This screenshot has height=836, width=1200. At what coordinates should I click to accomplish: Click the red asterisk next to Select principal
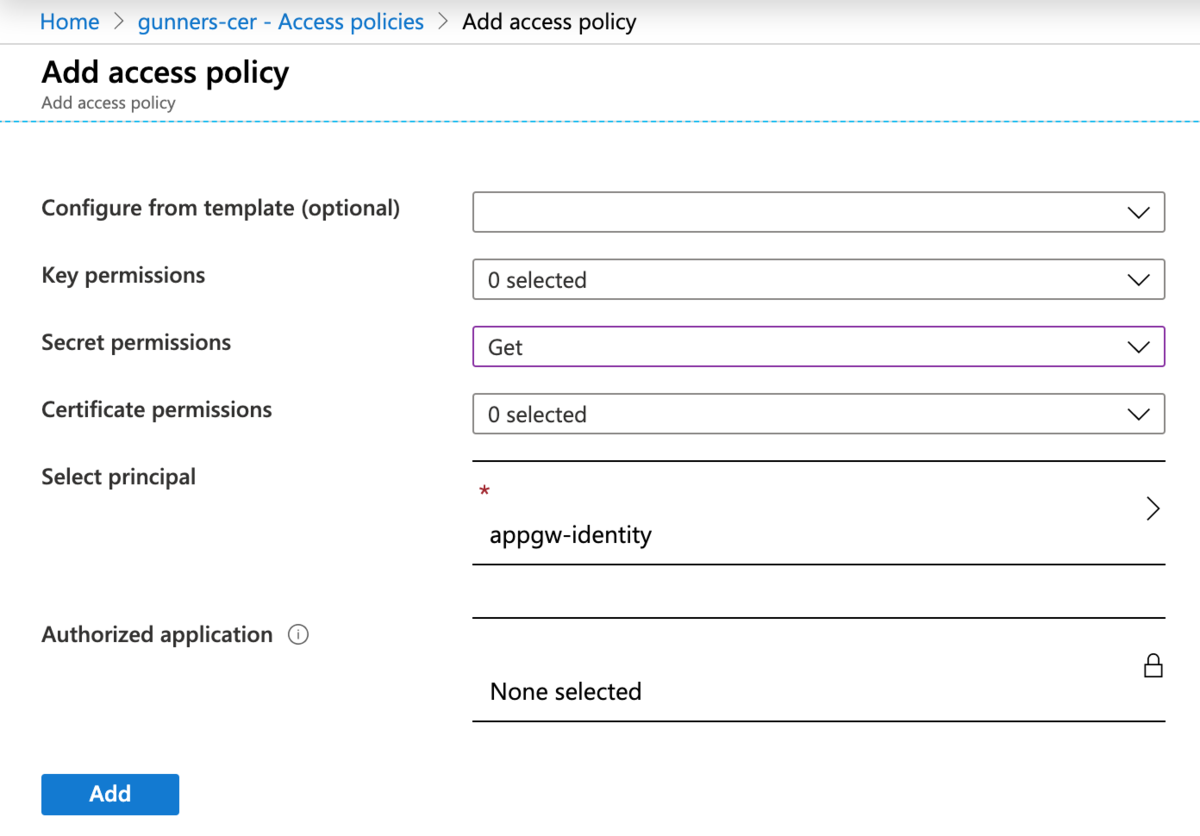(x=484, y=490)
